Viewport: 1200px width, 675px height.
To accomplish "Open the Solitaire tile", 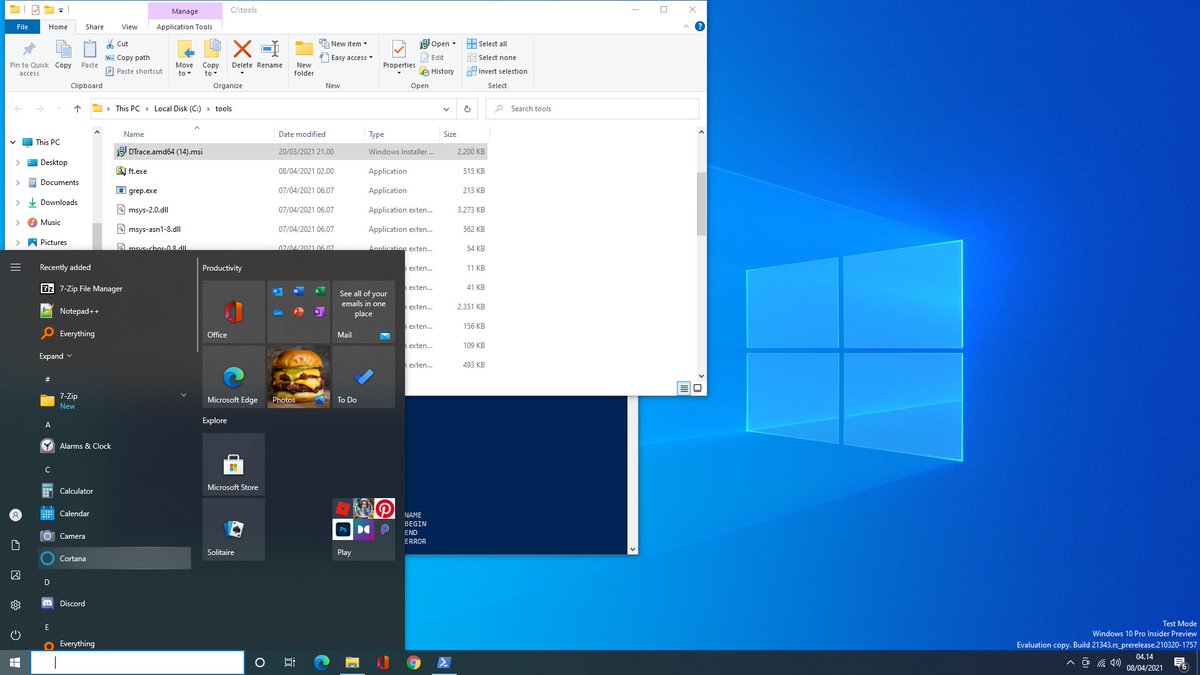I will [234, 529].
